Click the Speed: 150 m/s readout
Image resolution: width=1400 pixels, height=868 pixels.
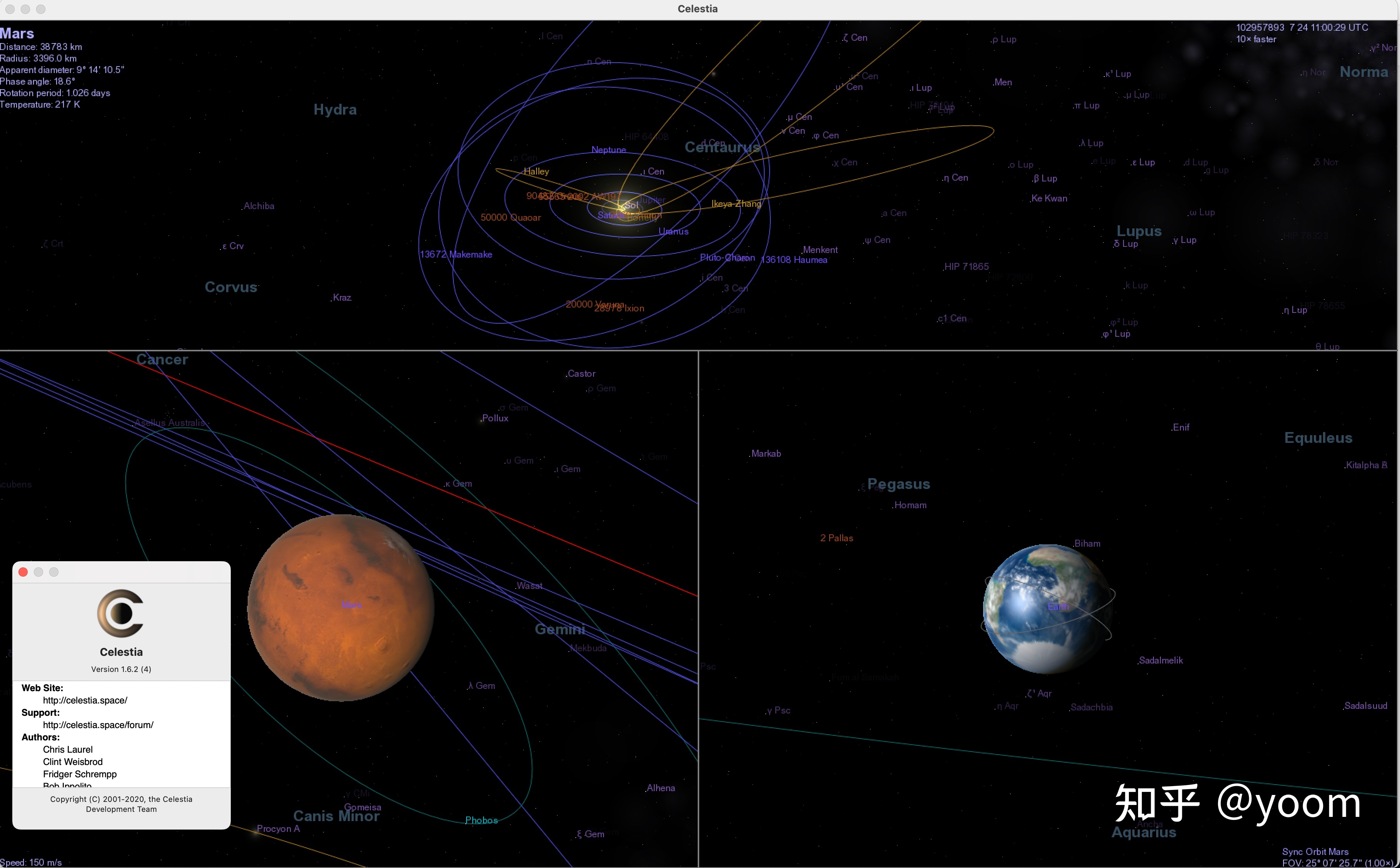(x=30, y=862)
